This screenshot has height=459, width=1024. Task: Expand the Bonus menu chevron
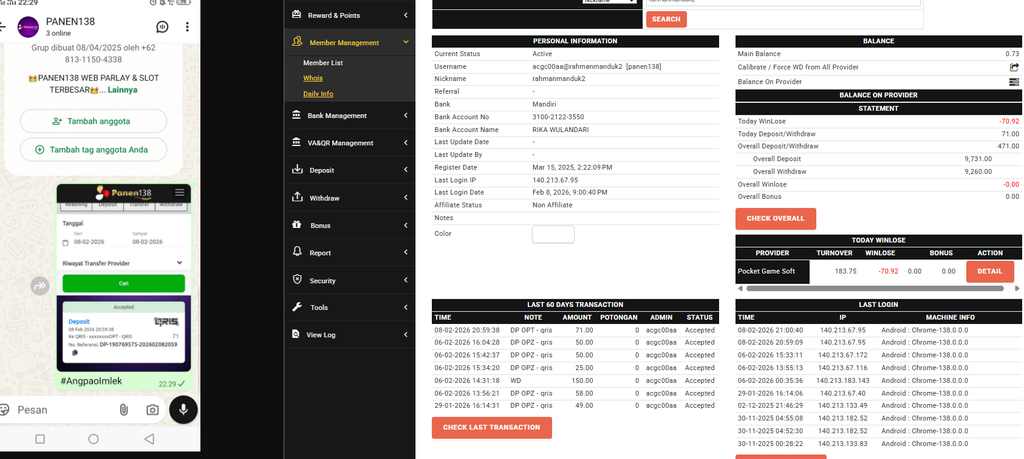(x=406, y=225)
